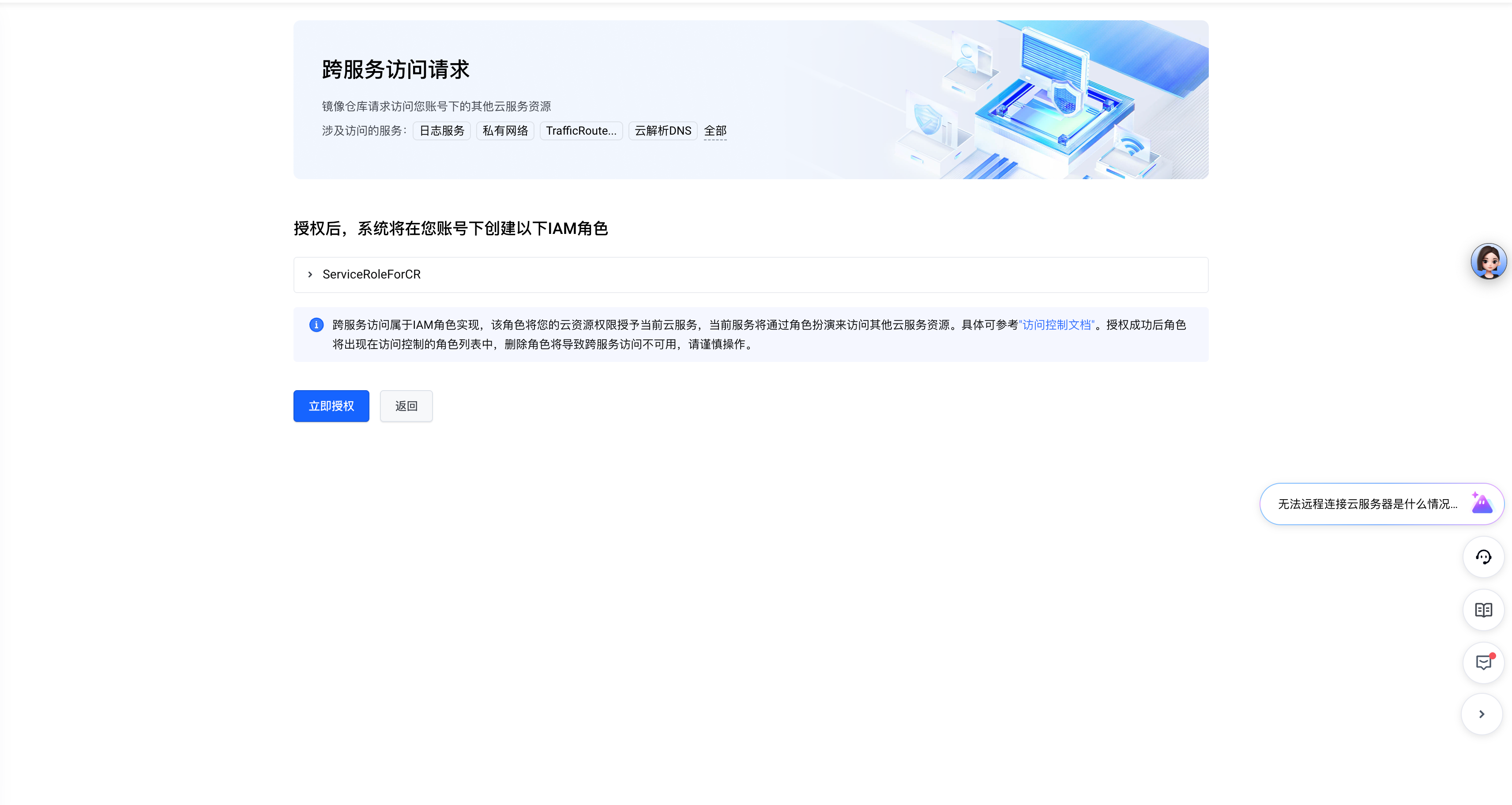This screenshot has width=1512, height=805.
Task: Open the 访问控制文档 documentation link
Action: coord(1057,325)
